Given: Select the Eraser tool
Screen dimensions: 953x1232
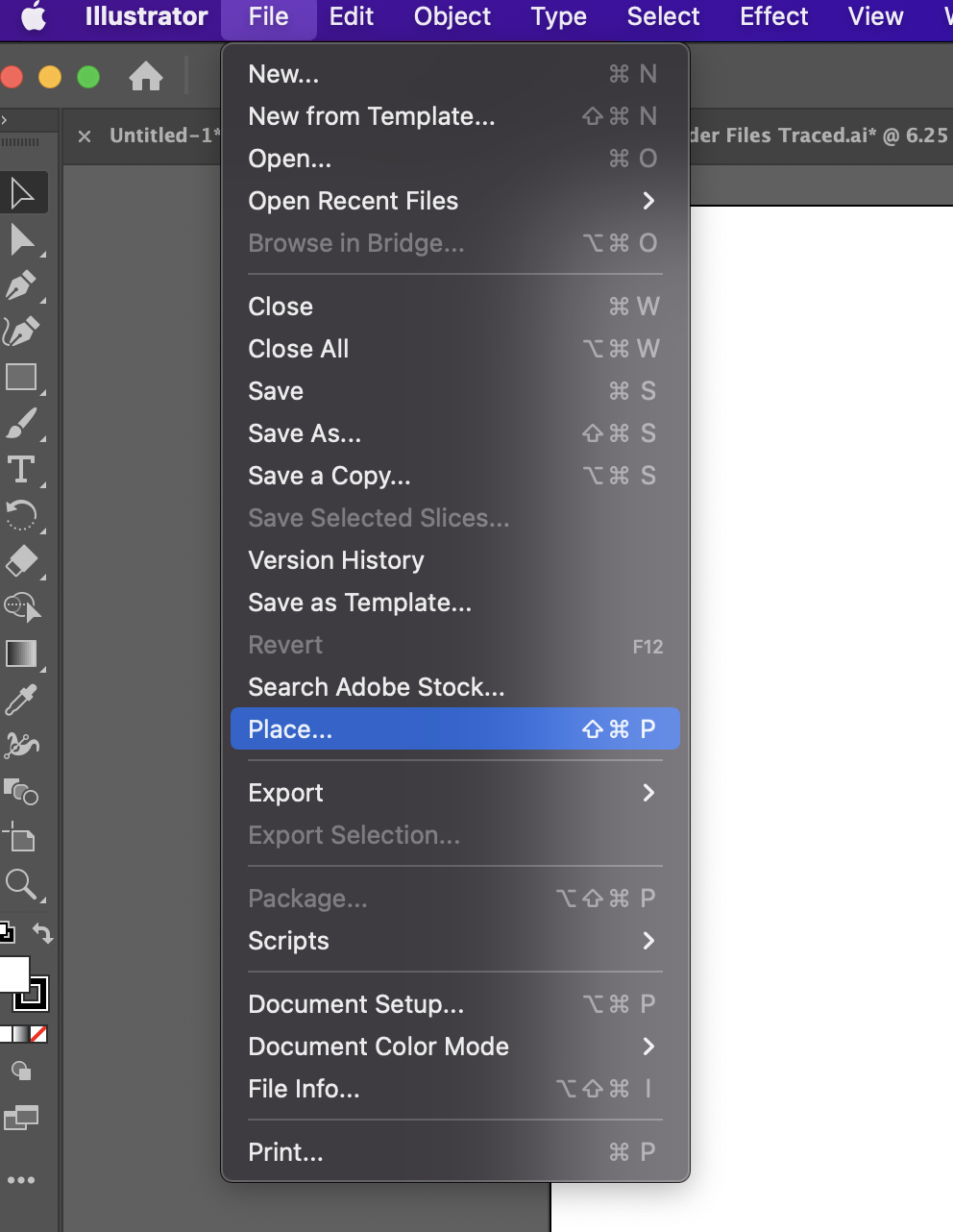Looking at the screenshot, I should coord(21,561).
